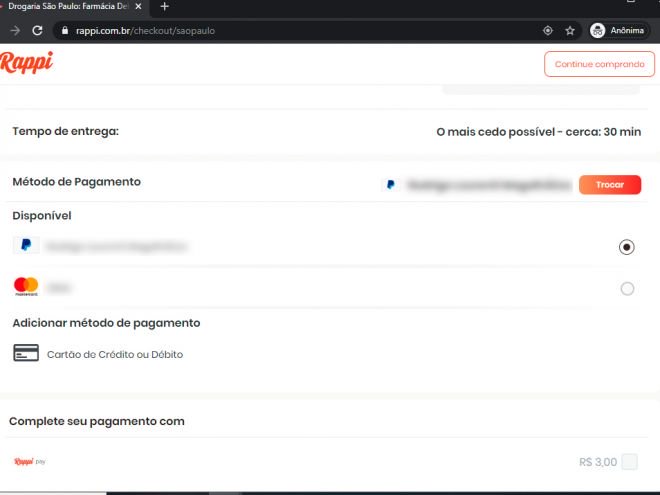The height and width of the screenshot is (495, 660).
Task: Click the Continue comprando button
Action: click(599, 64)
